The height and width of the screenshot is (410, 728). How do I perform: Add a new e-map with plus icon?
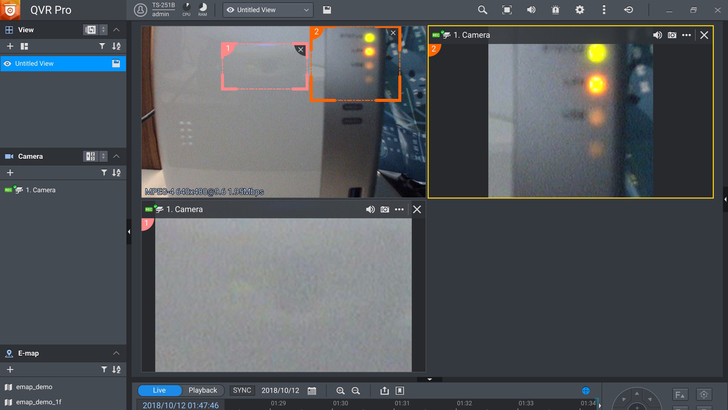[x=10, y=370]
